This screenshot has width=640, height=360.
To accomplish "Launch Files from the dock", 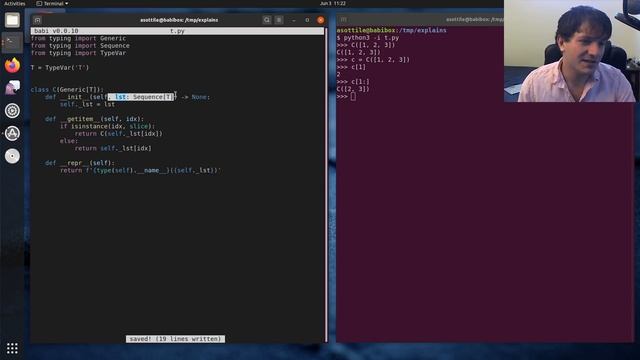I will tap(12, 20).
